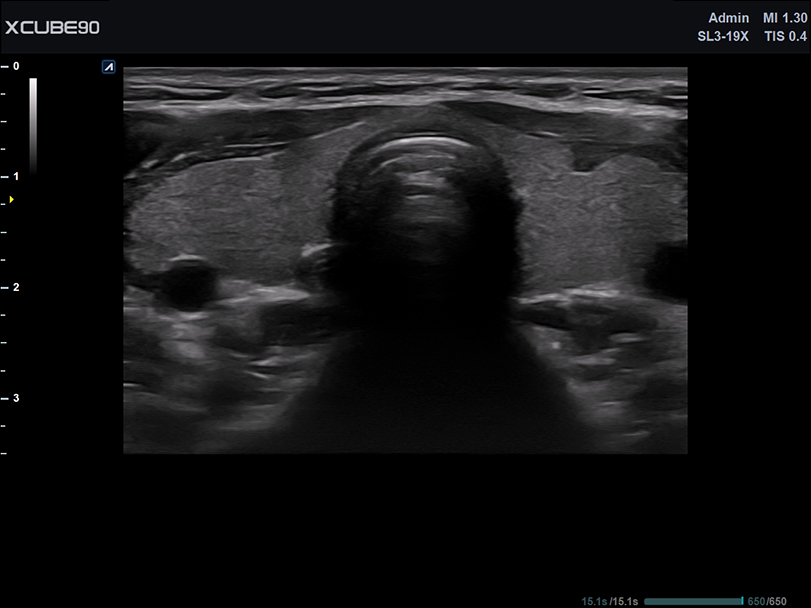Click the Admin label in the header
This screenshot has width=811, height=608.
pyautogui.click(x=728, y=18)
